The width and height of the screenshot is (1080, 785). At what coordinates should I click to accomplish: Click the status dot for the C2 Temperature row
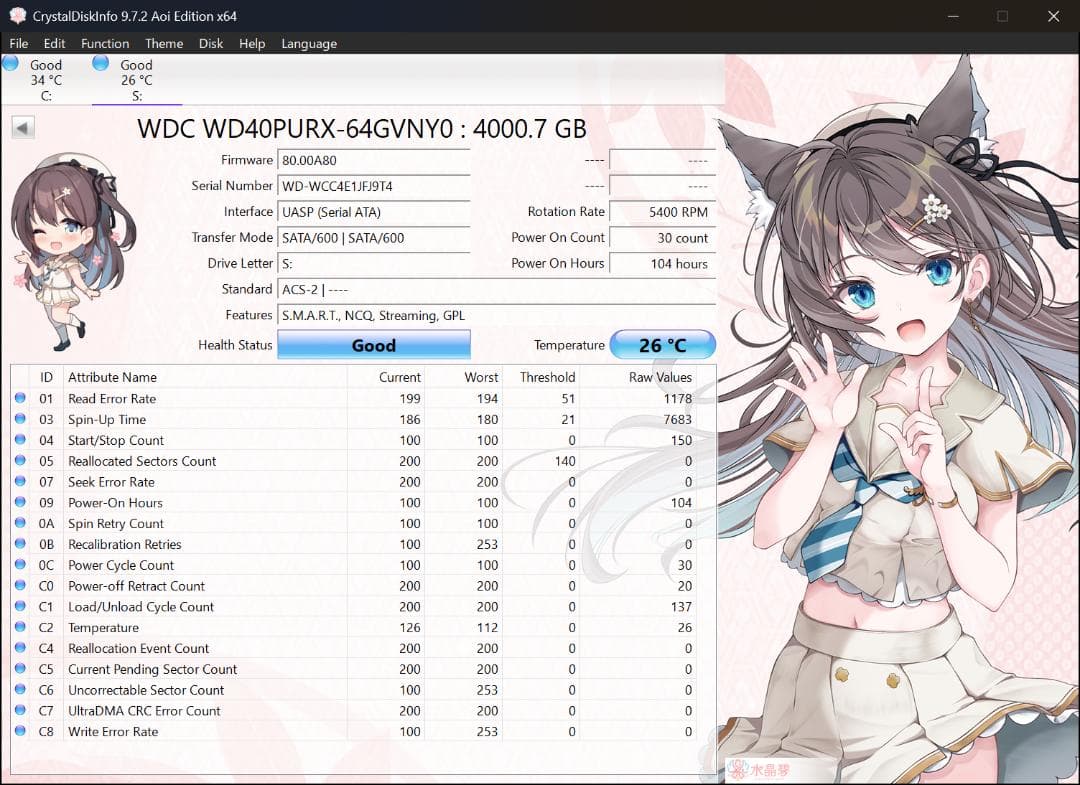20,627
